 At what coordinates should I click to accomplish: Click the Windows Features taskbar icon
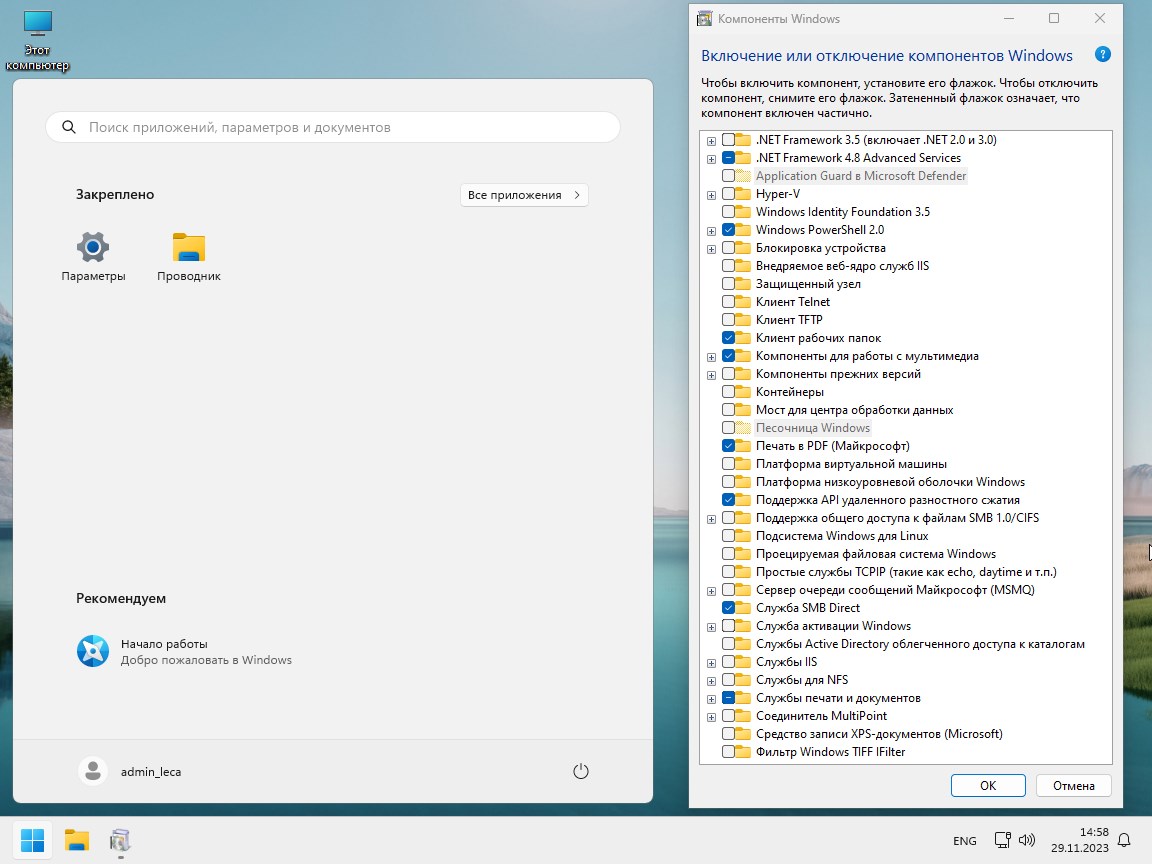tap(120, 840)
